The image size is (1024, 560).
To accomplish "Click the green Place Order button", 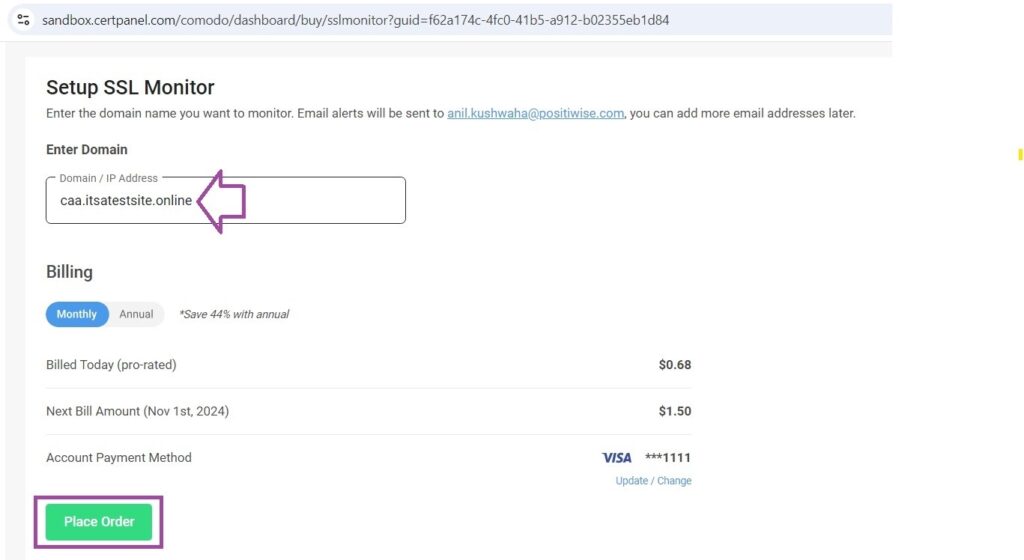I will tap(99, 521).
